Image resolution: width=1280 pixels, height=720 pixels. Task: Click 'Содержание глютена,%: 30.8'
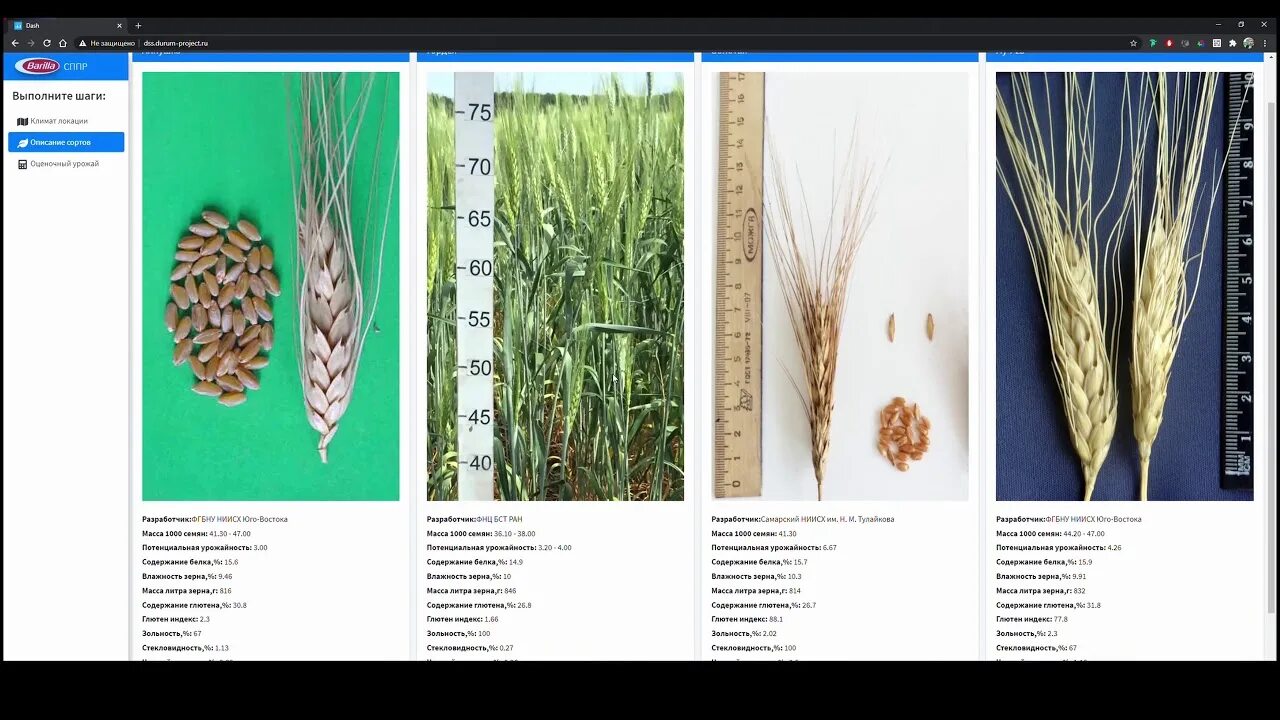click(194, 605)
